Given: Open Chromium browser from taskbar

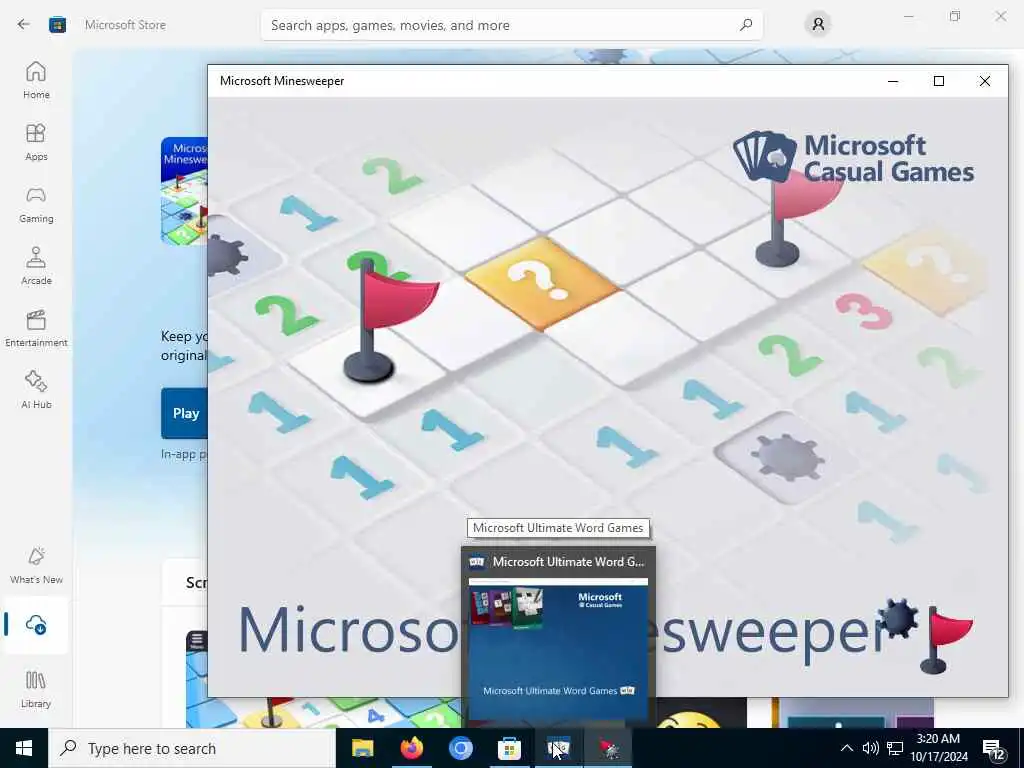Looking at the screenshot, I should 460,748.
